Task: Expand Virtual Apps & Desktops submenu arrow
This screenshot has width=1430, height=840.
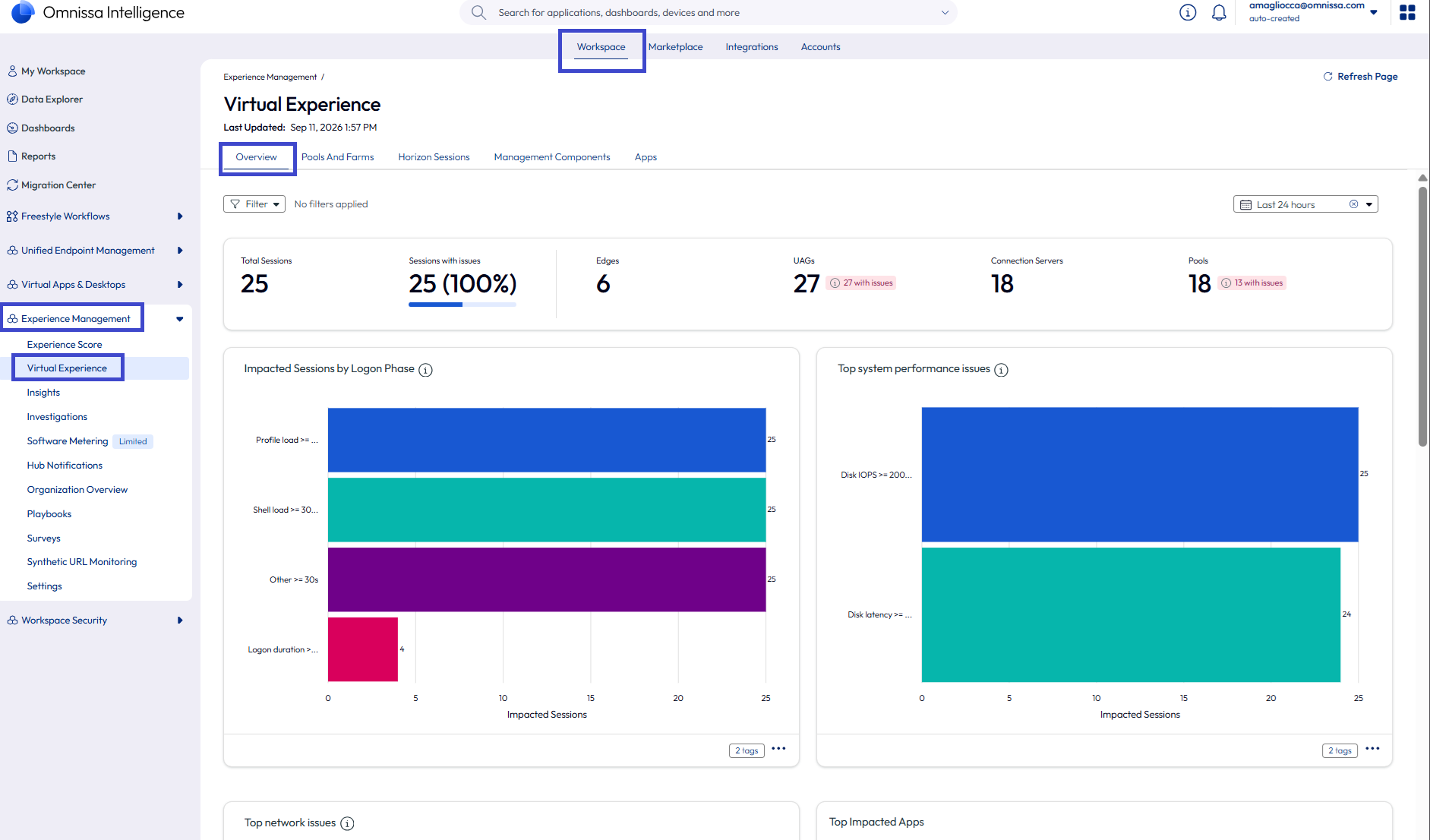Action: (180, 285)
